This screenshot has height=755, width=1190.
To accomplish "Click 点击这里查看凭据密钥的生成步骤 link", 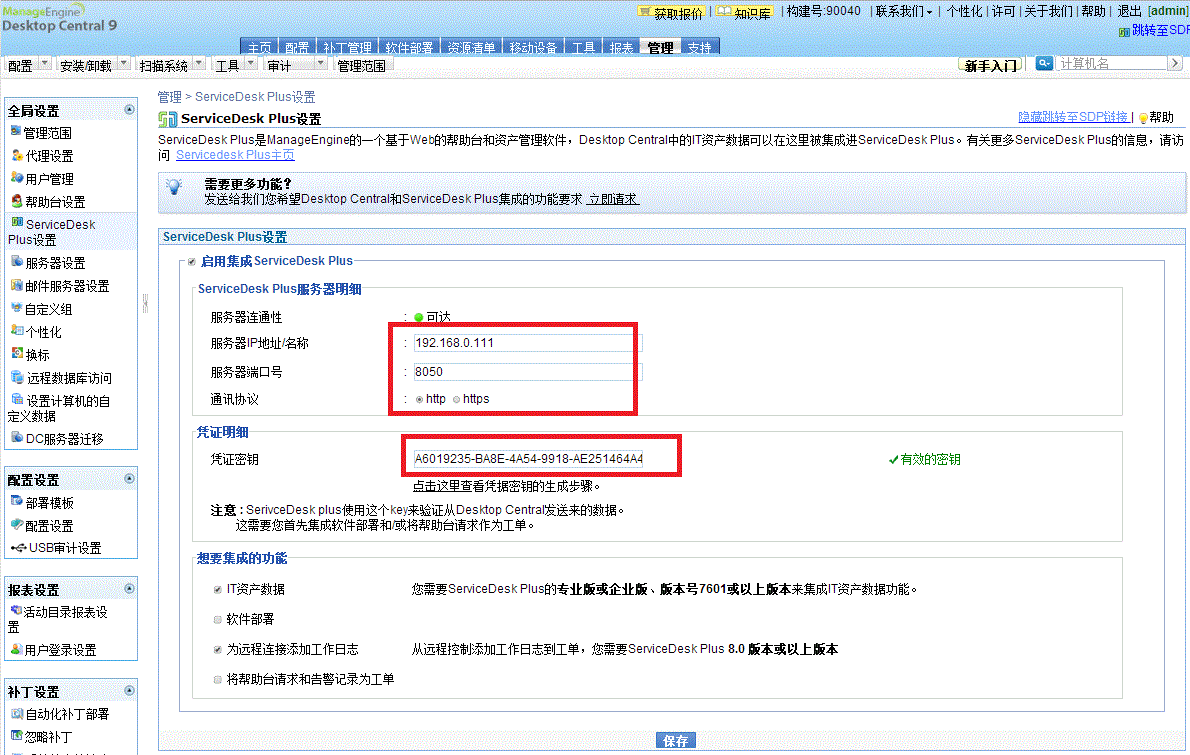I will click(x=506, y=486).
